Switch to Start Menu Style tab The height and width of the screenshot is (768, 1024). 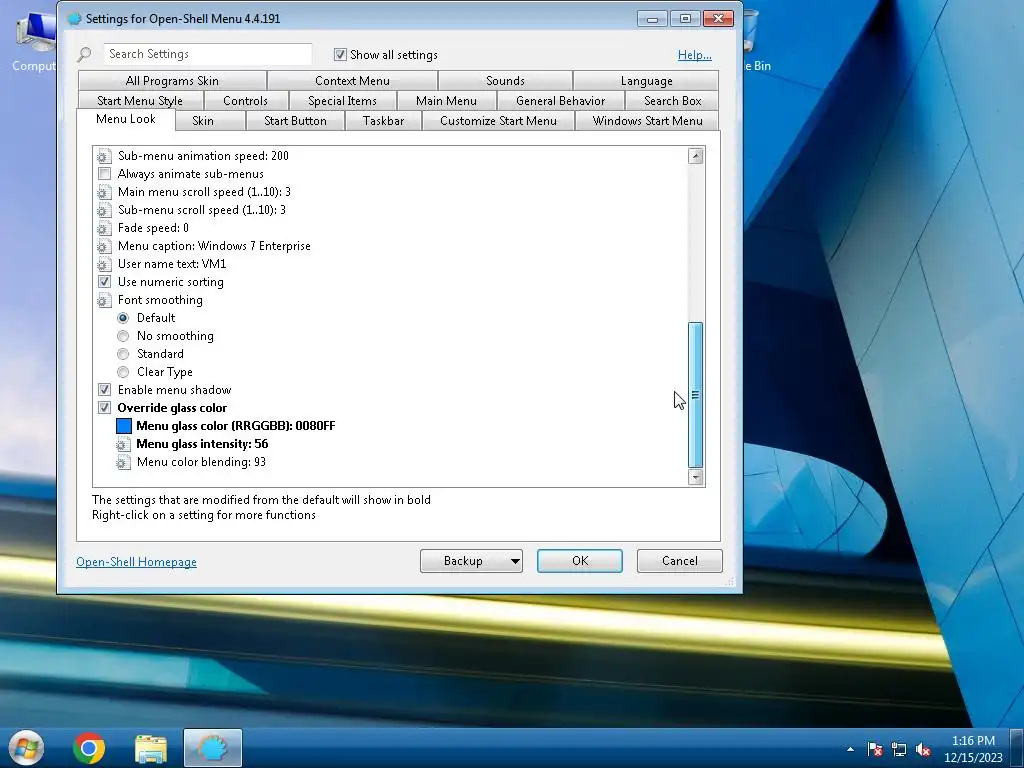tap(140, 101)
